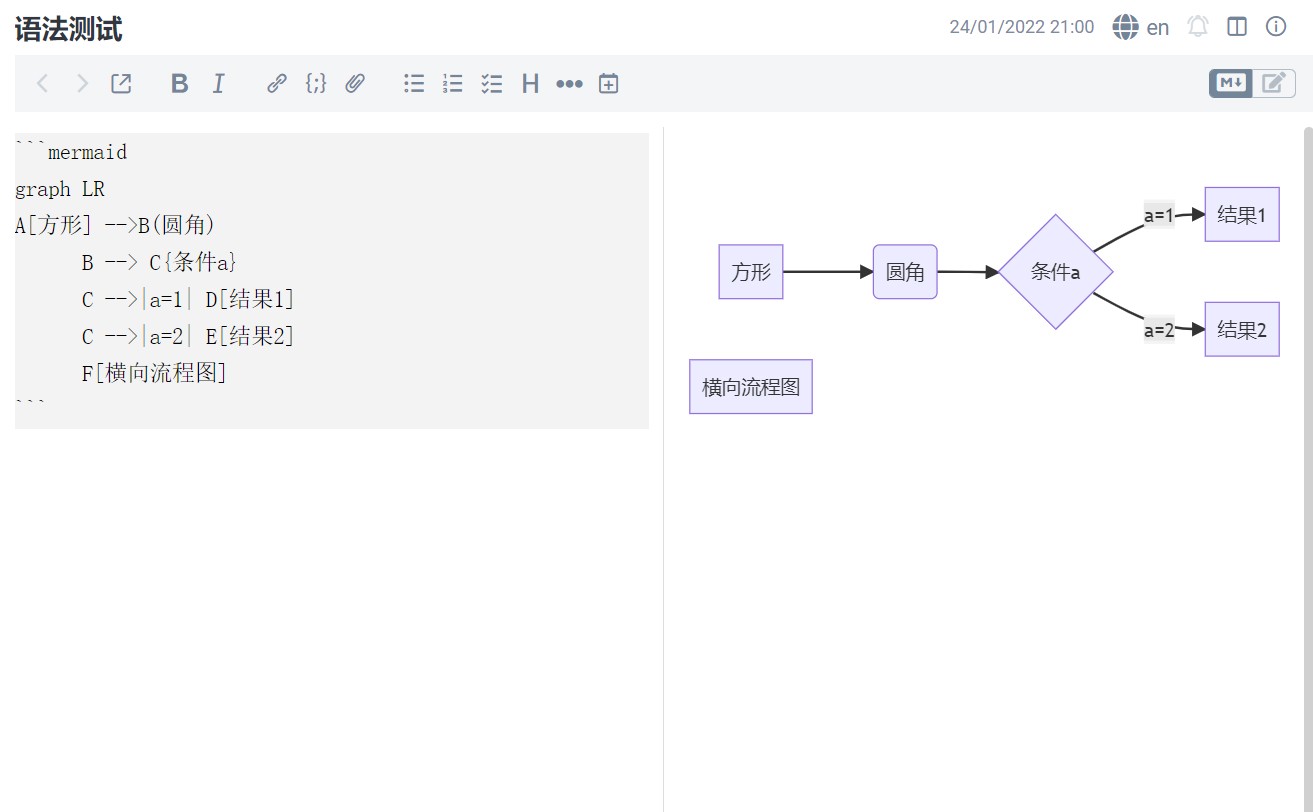Screen dimensions: 1313x812
Task: Attach a file with the paperclip
Action: [x=354, y=84]
